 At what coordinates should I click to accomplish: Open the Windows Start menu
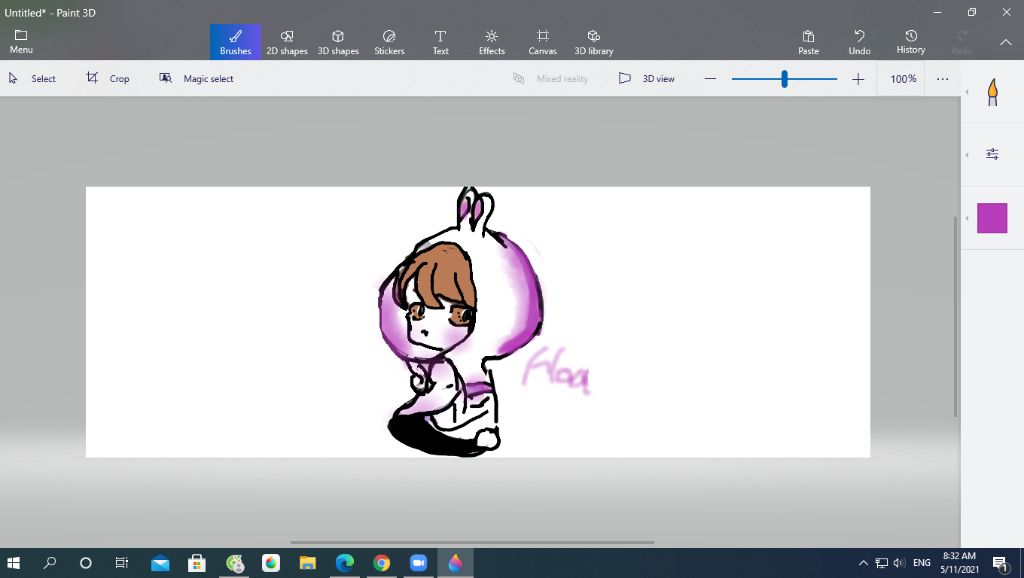13,562
